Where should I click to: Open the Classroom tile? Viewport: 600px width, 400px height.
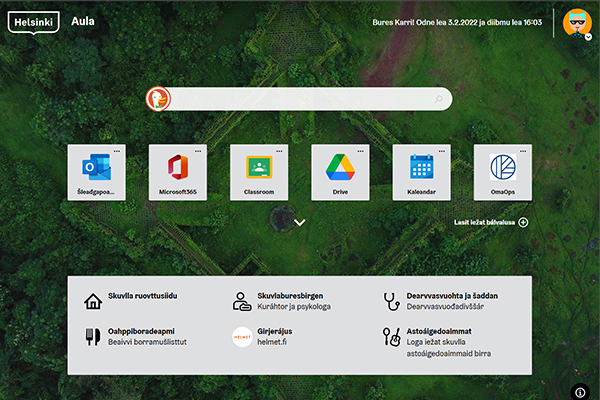click(x=259, y=172)
